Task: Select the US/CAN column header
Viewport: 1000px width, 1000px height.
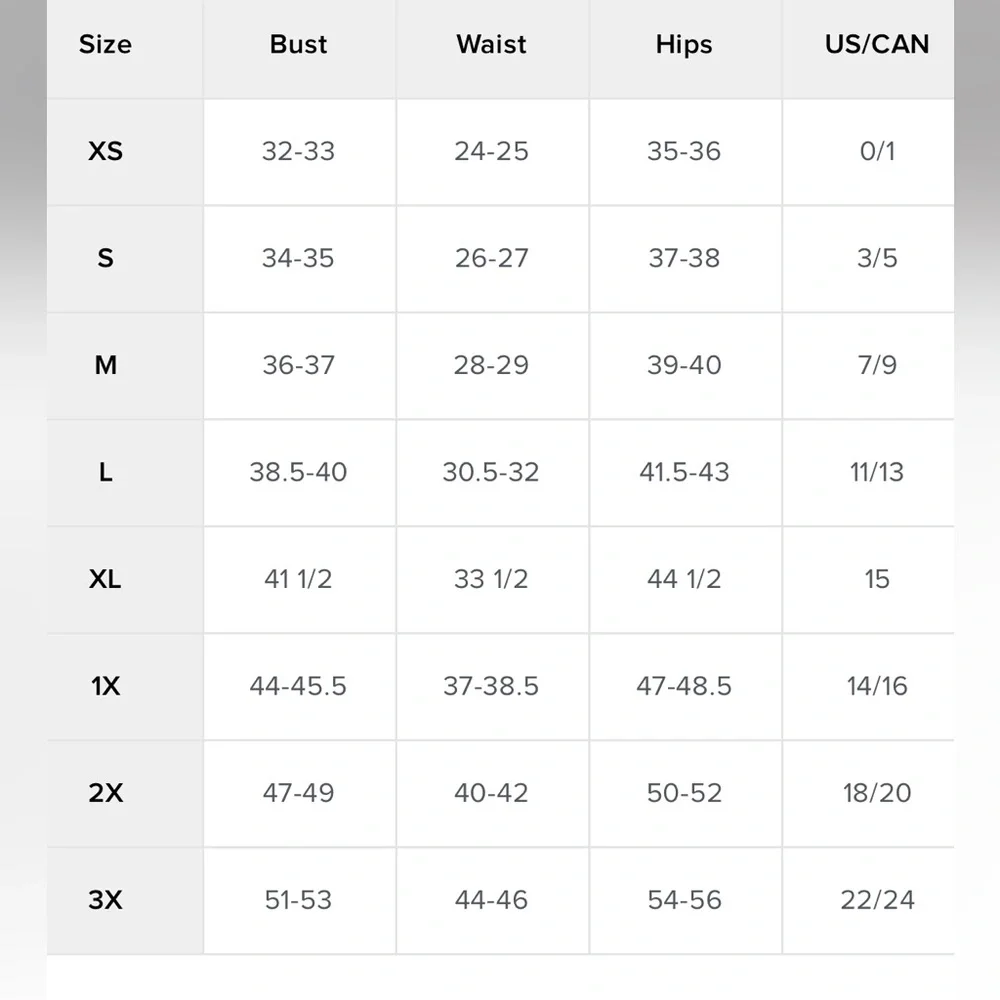Action: pos(876,45)
